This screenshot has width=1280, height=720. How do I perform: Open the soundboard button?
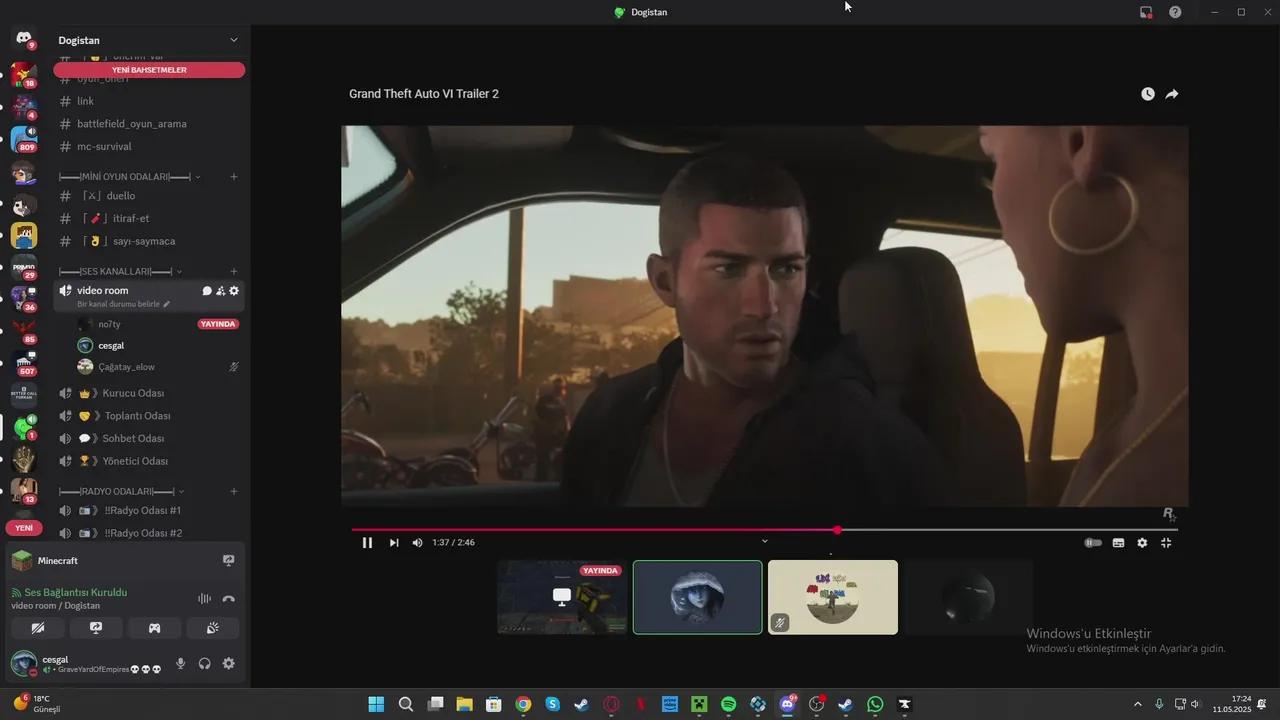pyautogui.click(x=212, y=628)
